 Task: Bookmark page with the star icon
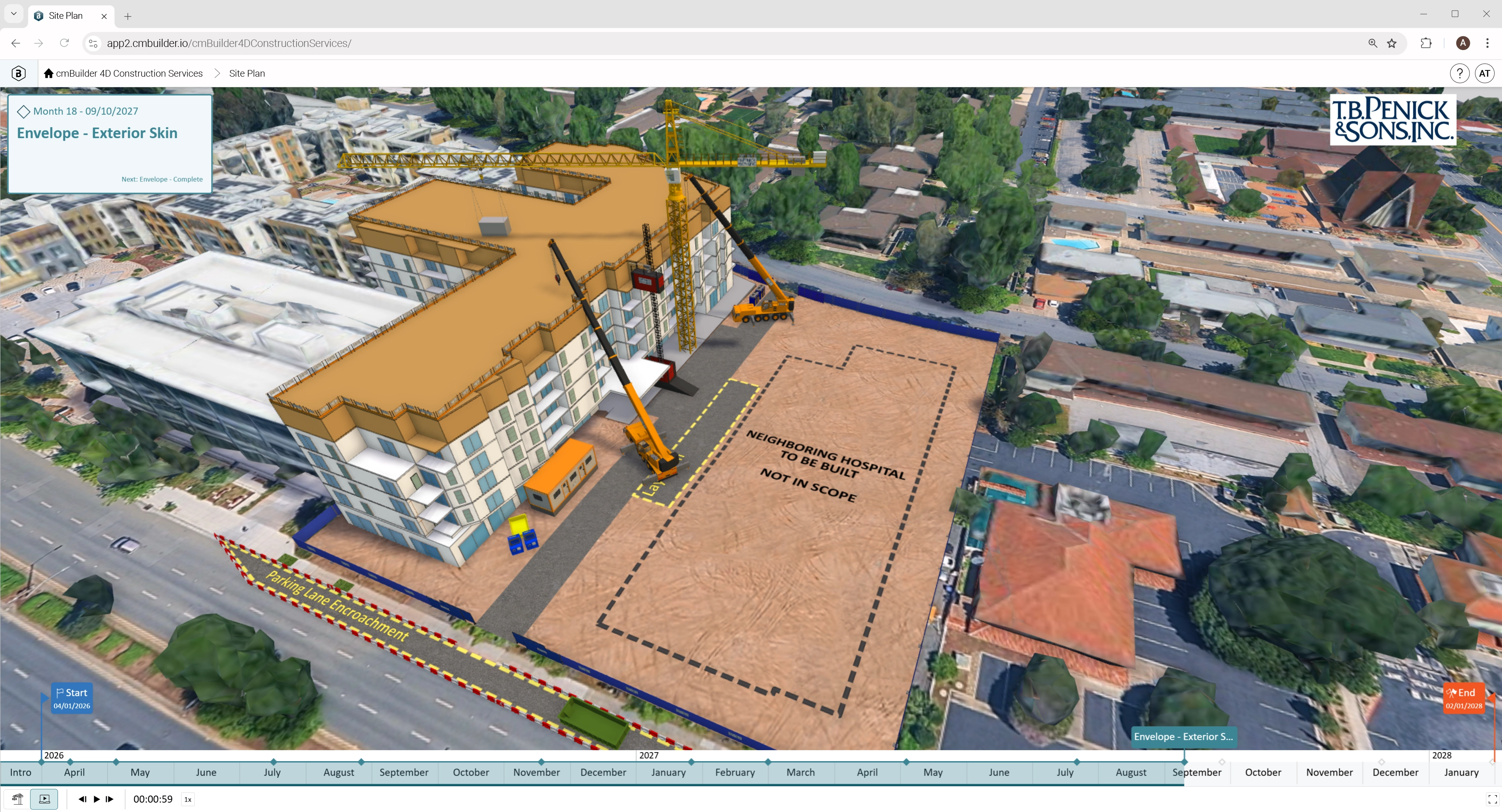(1392, 43)
